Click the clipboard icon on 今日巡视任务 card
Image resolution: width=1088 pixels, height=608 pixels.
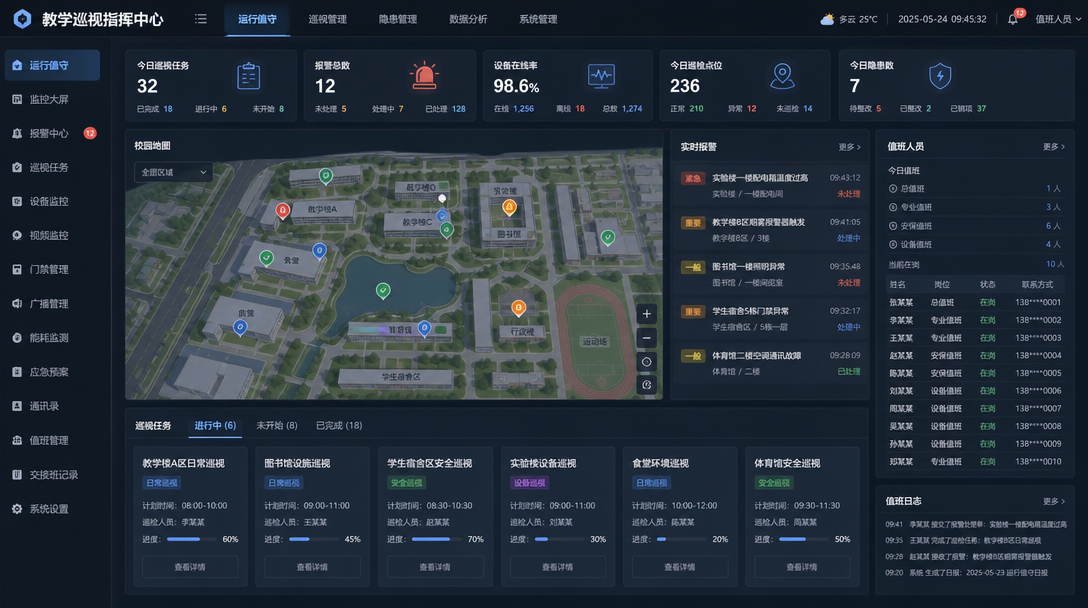tap(248, 76)
